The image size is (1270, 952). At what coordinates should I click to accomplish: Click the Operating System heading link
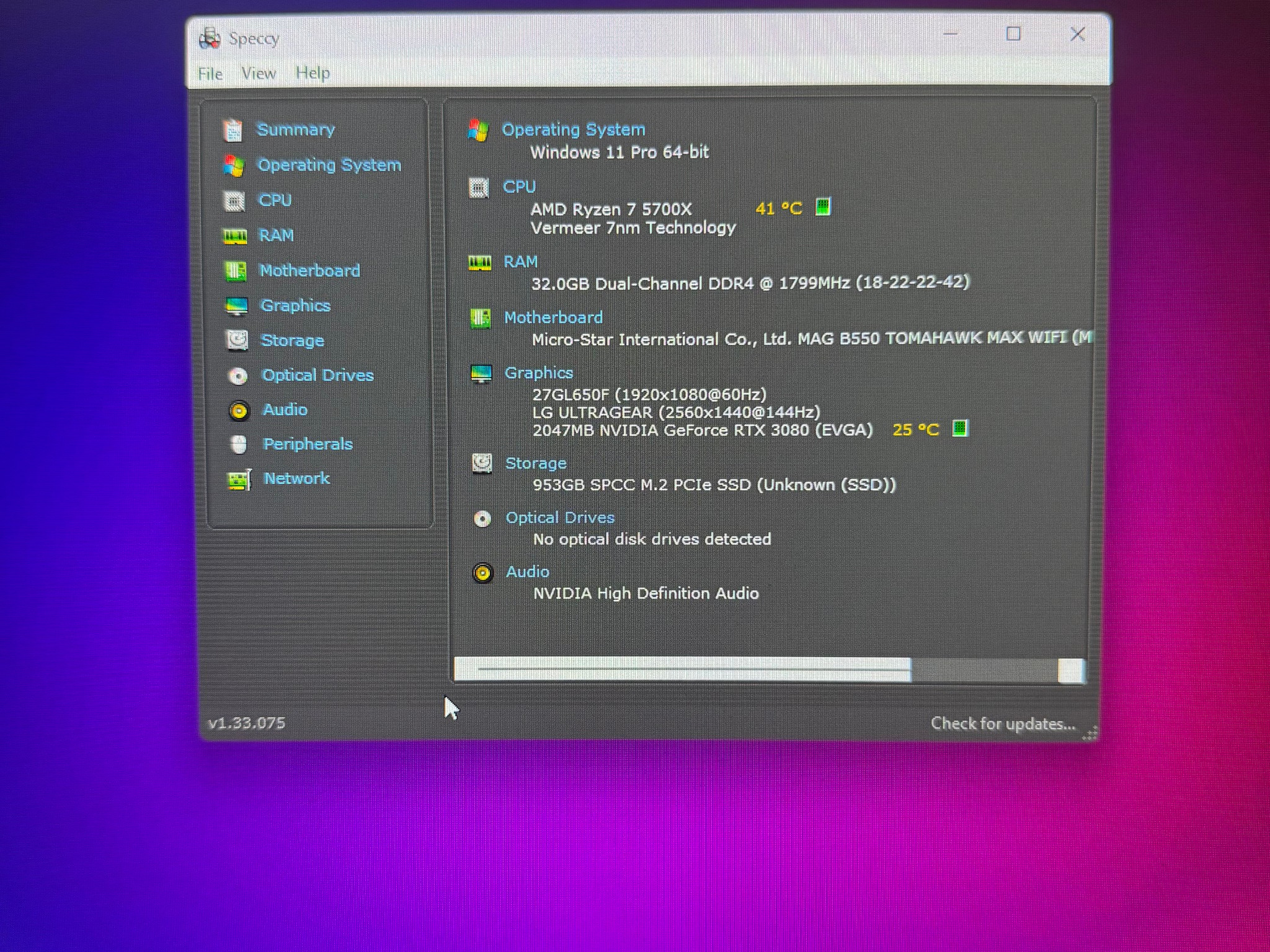tap(574, 130)
